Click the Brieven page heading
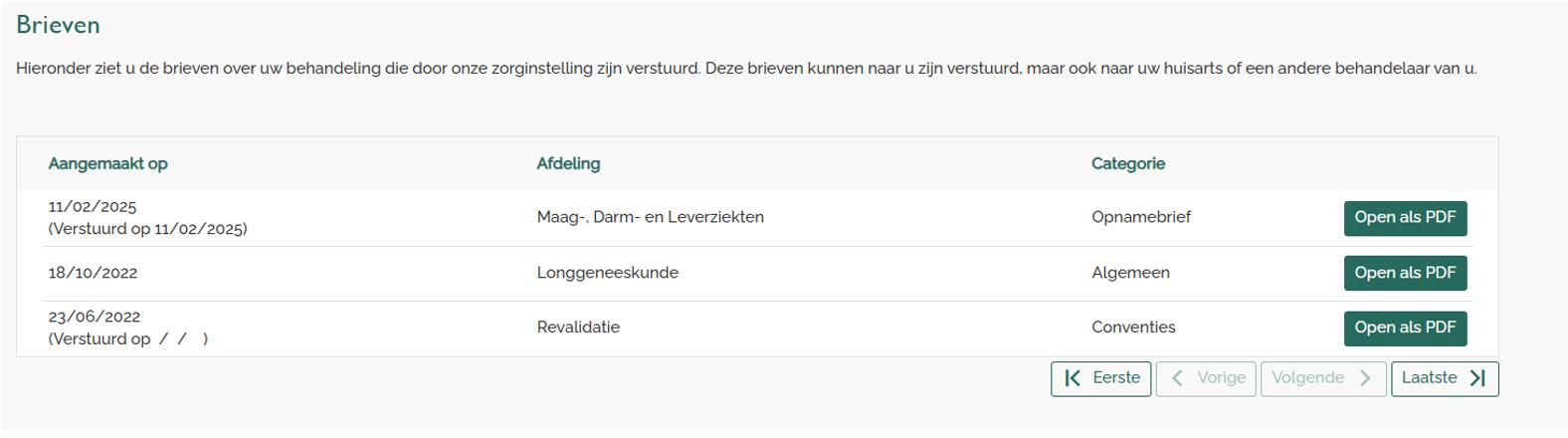Screen dimensions: 1568x438 pyautogui.click(x=58, y=25)
